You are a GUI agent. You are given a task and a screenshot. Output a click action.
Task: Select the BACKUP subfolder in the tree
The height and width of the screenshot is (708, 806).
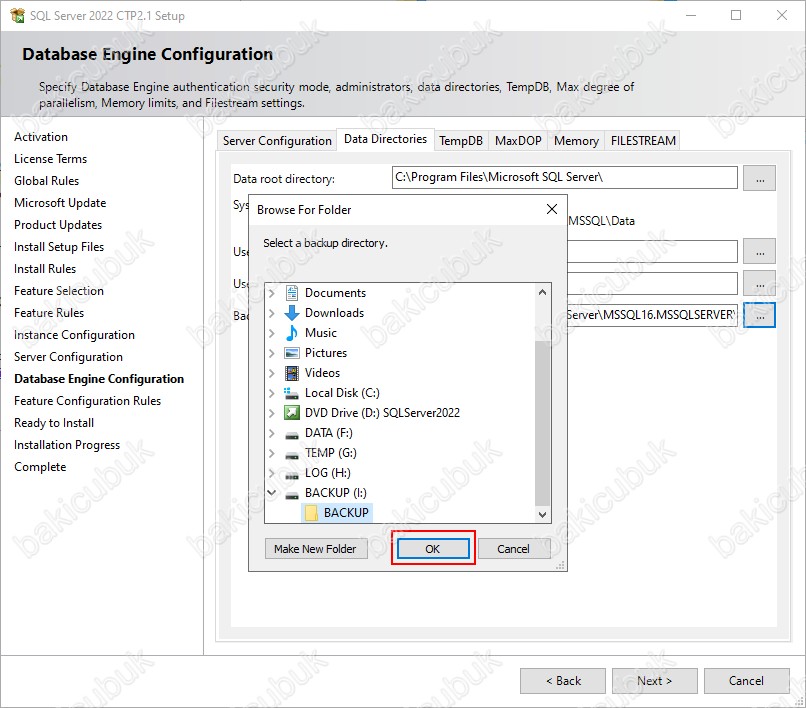click(346, 513)
